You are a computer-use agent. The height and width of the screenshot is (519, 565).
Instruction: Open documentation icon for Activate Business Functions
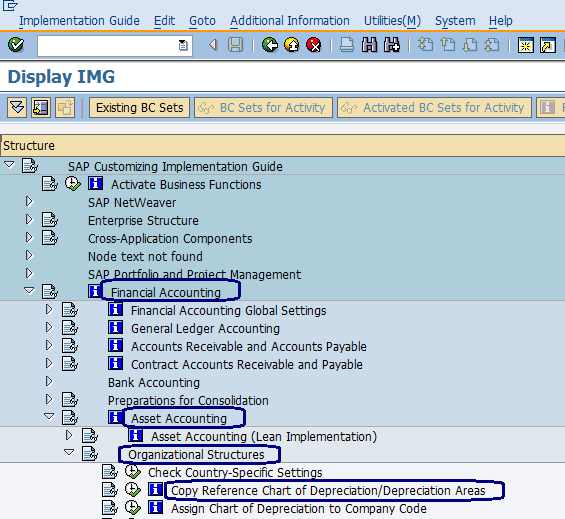tap(50, 184)
